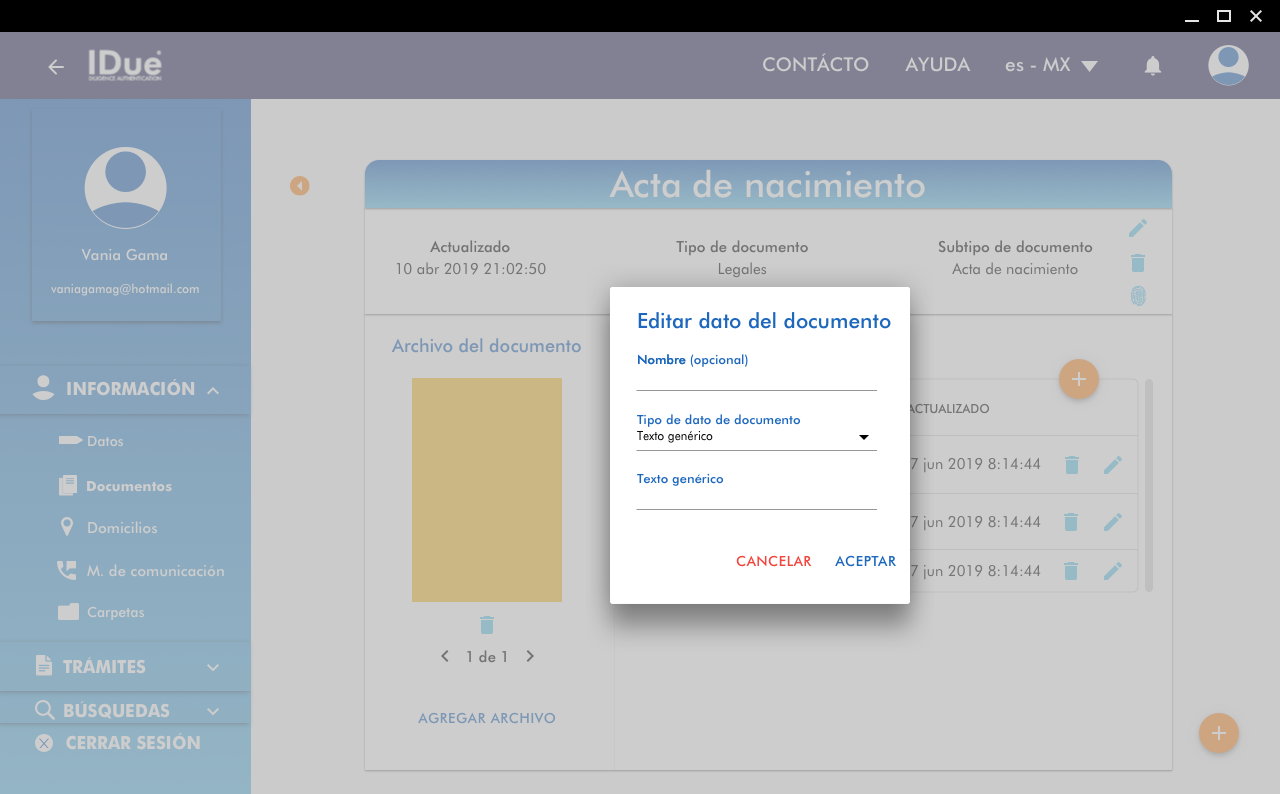1280x794 pixels.
Task: Open the notifications bell
Action: 1153,66
